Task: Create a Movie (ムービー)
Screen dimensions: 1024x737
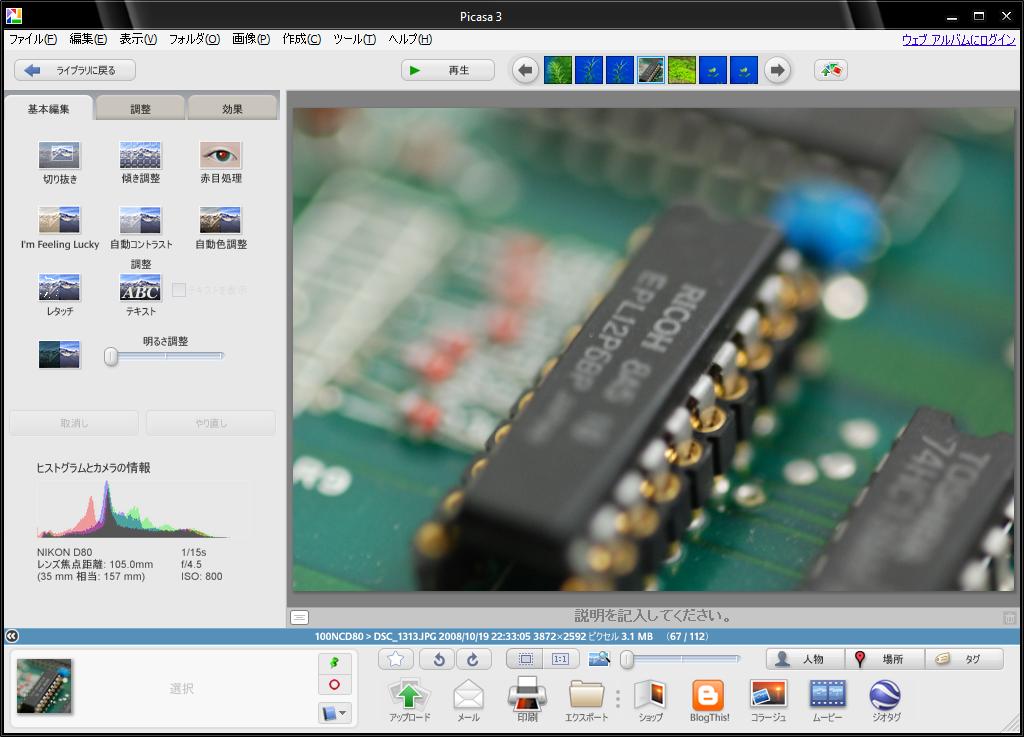Action: pos(827,694)
